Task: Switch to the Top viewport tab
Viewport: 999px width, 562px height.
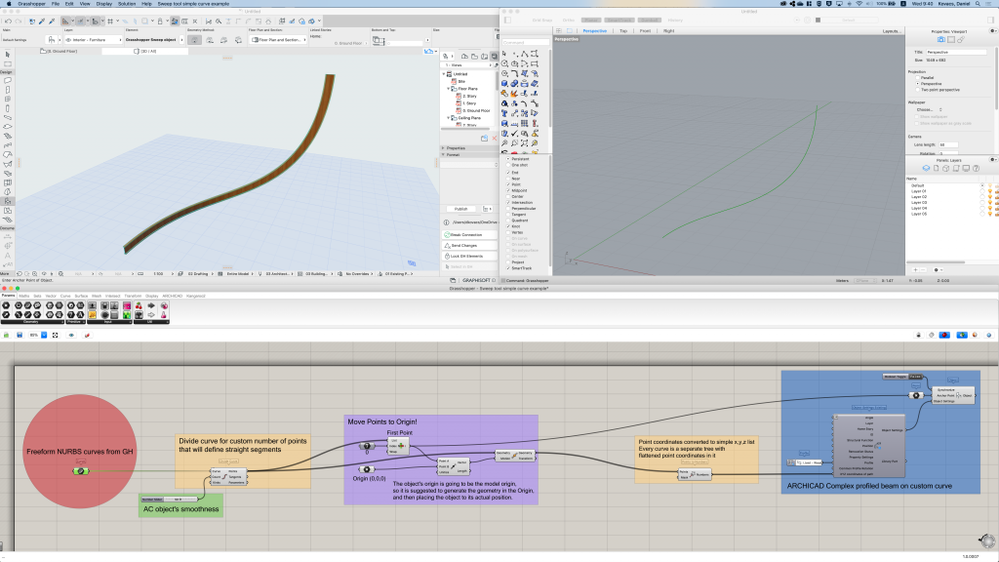Action: click(x=623, y=31)
